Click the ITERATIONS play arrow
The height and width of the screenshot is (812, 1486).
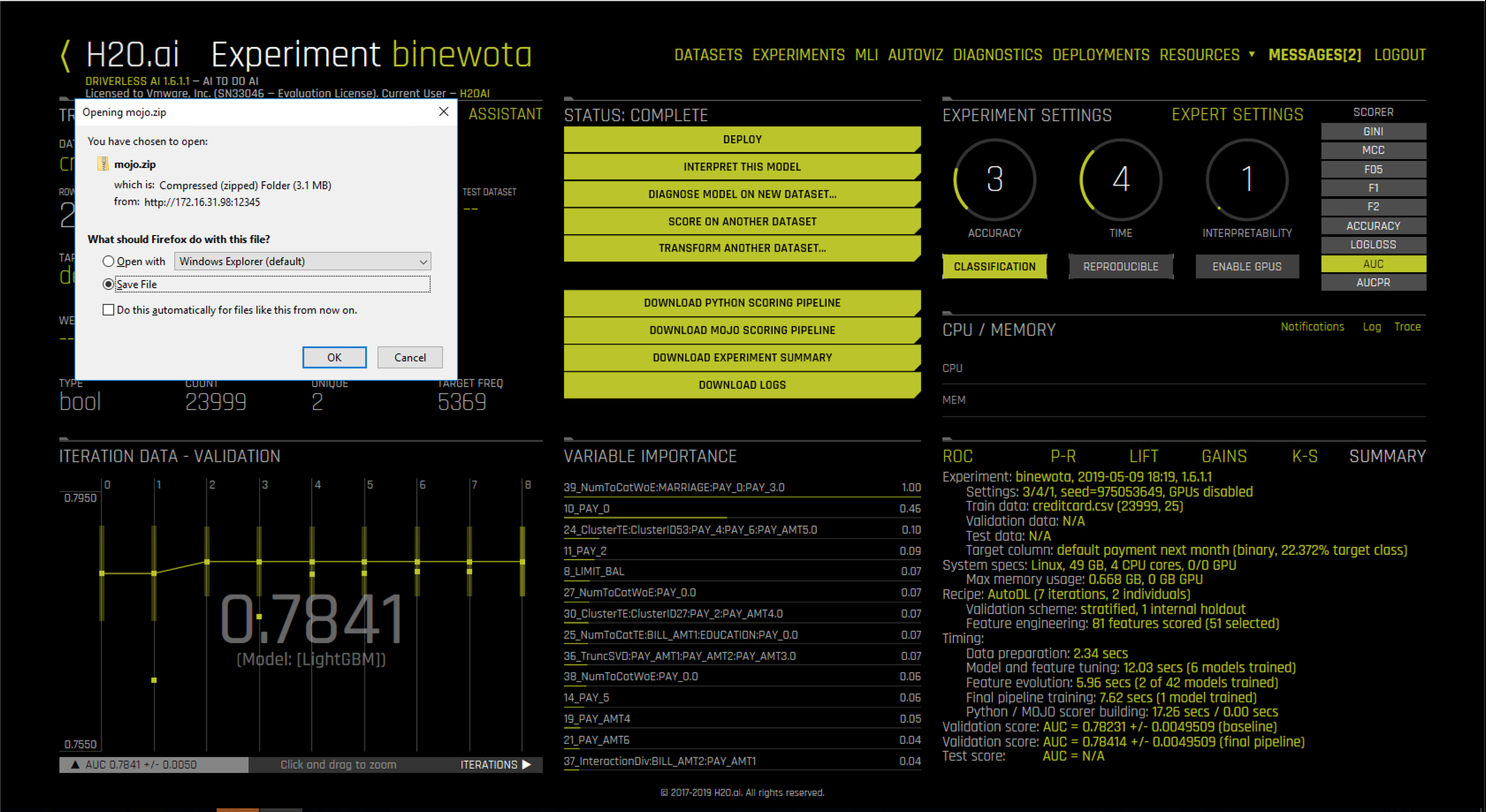tap(527, 765)
